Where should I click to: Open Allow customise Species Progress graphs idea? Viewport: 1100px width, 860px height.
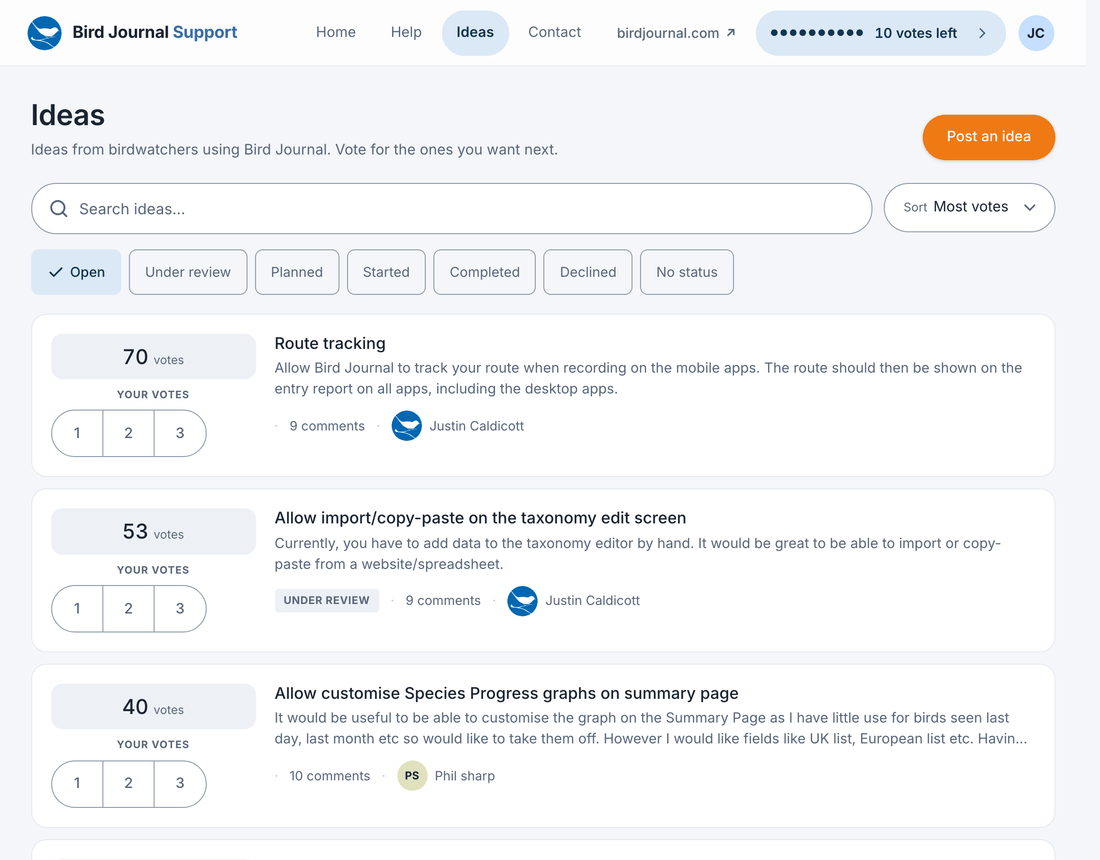point(507,693)
